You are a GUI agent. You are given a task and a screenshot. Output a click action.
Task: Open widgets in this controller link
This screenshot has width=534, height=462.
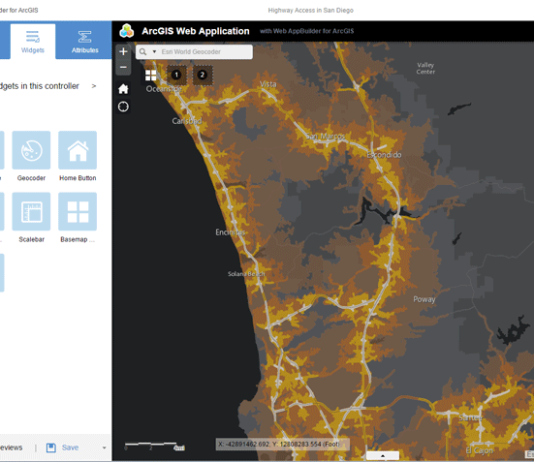[40, 86]
